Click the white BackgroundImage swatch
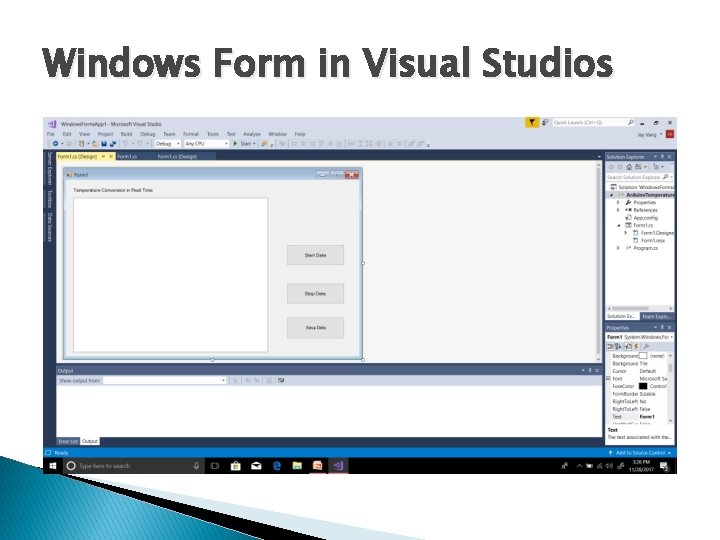The height and width of the screenshot is (540, 720). tap(643, 356)
